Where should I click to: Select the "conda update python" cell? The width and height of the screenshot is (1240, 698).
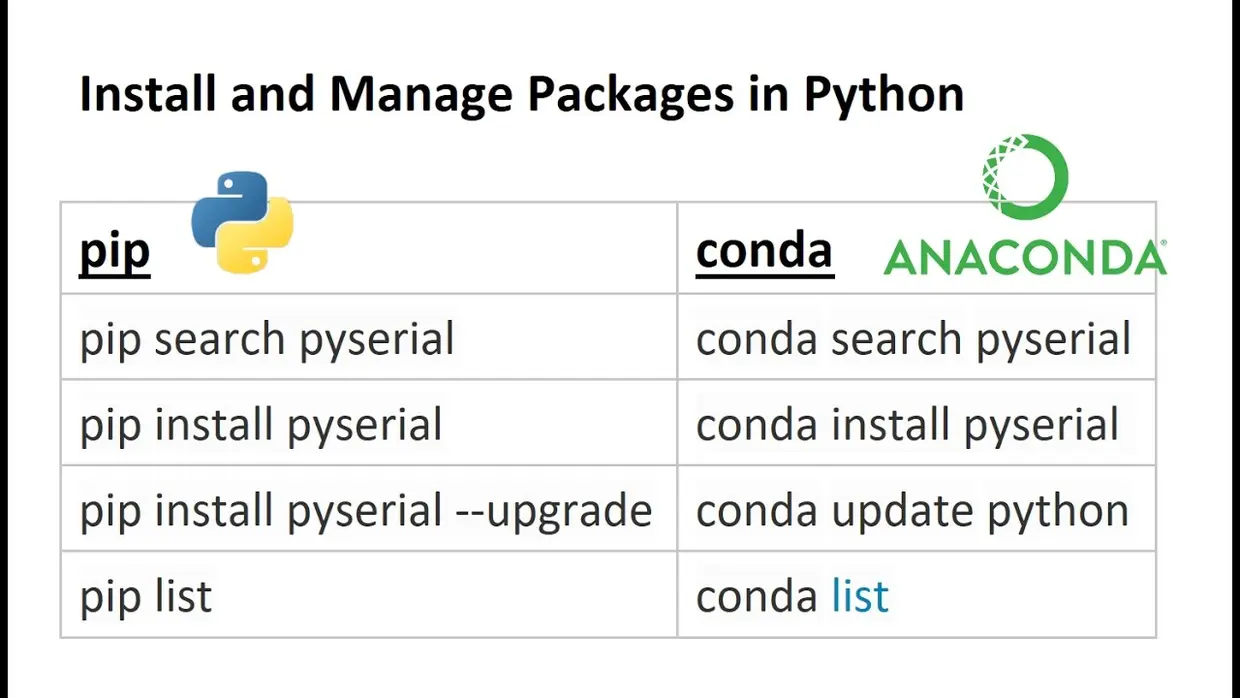912,511
